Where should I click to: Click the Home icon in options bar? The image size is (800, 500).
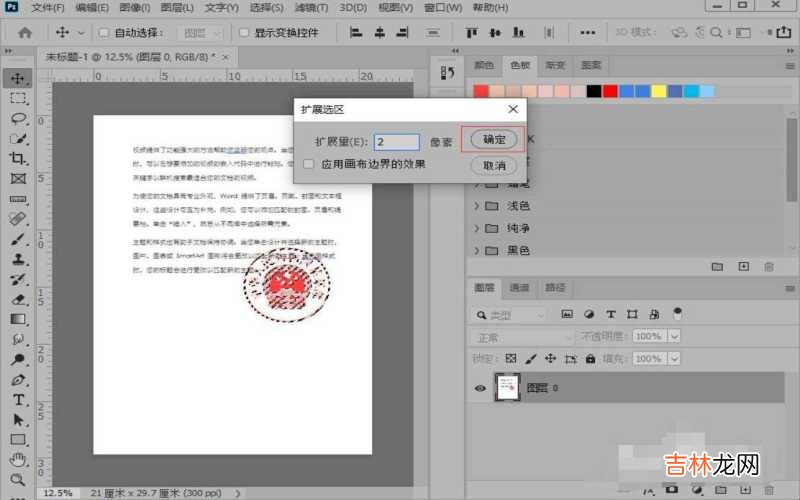(x=24, y=33)
